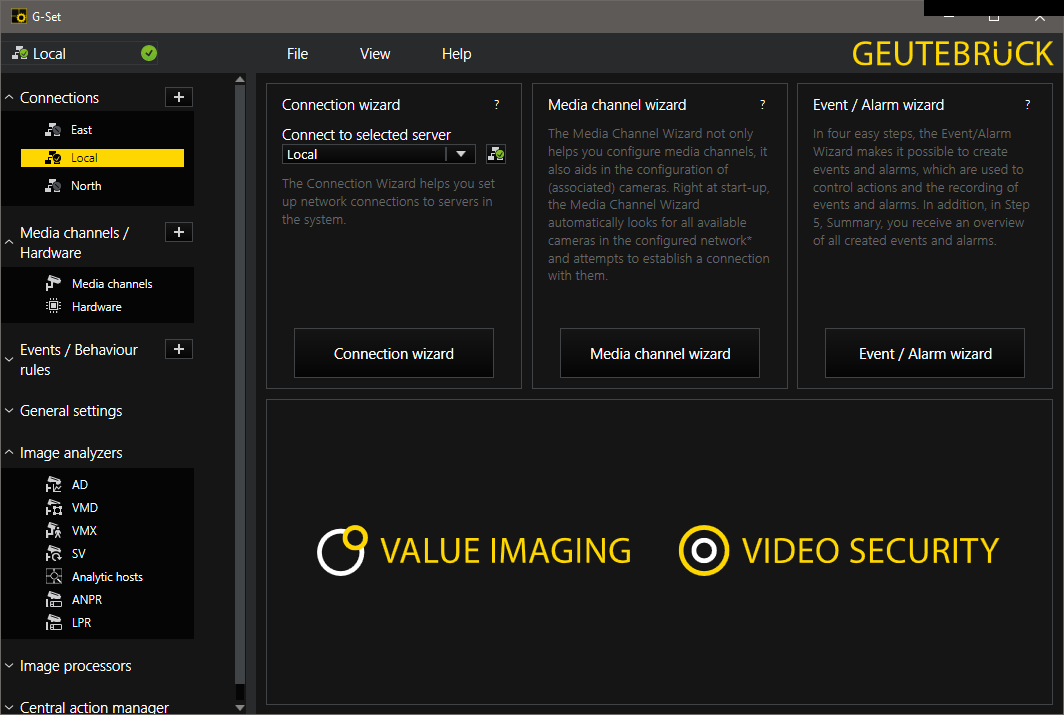
Task: Open the View menu
Action: 375,54
